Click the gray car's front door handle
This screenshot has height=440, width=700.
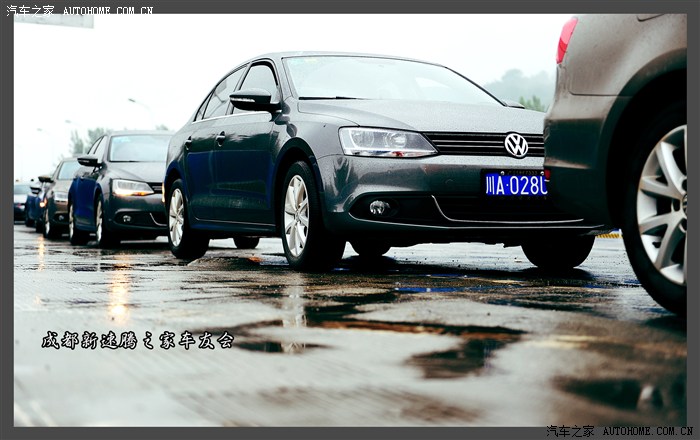220,138
